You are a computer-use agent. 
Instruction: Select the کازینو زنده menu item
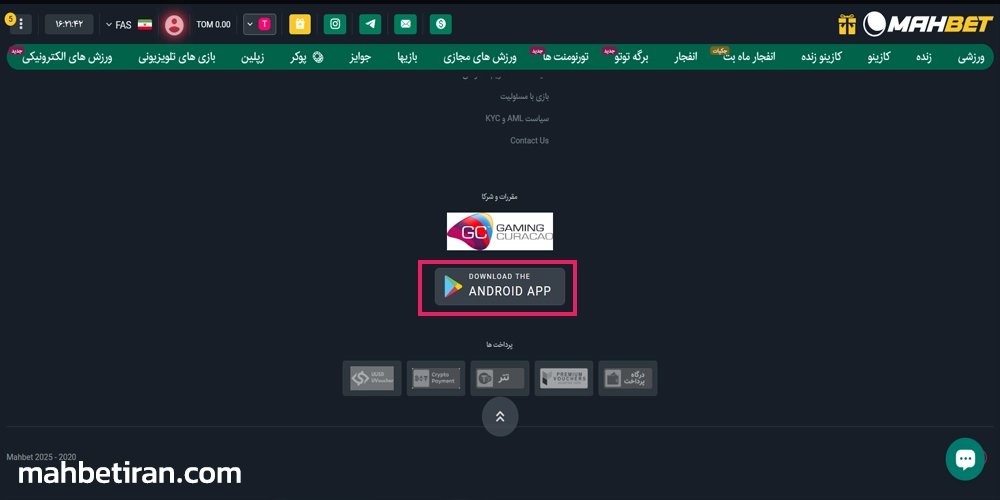821,57
